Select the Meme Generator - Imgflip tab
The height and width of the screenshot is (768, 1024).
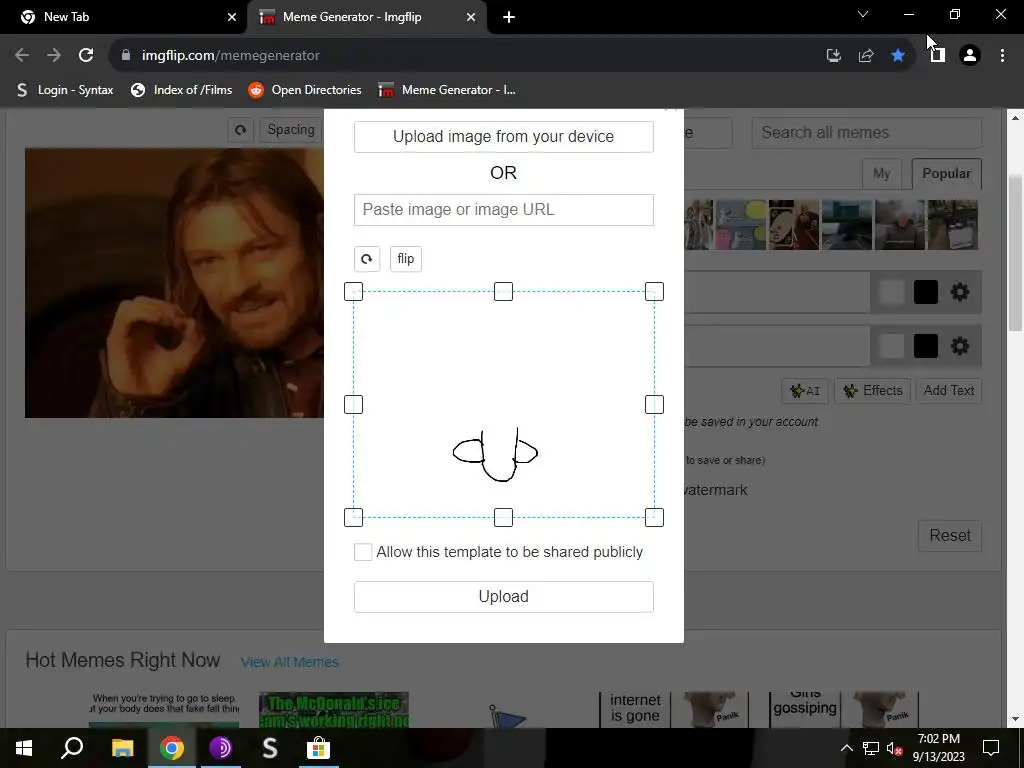coord(367,17)
